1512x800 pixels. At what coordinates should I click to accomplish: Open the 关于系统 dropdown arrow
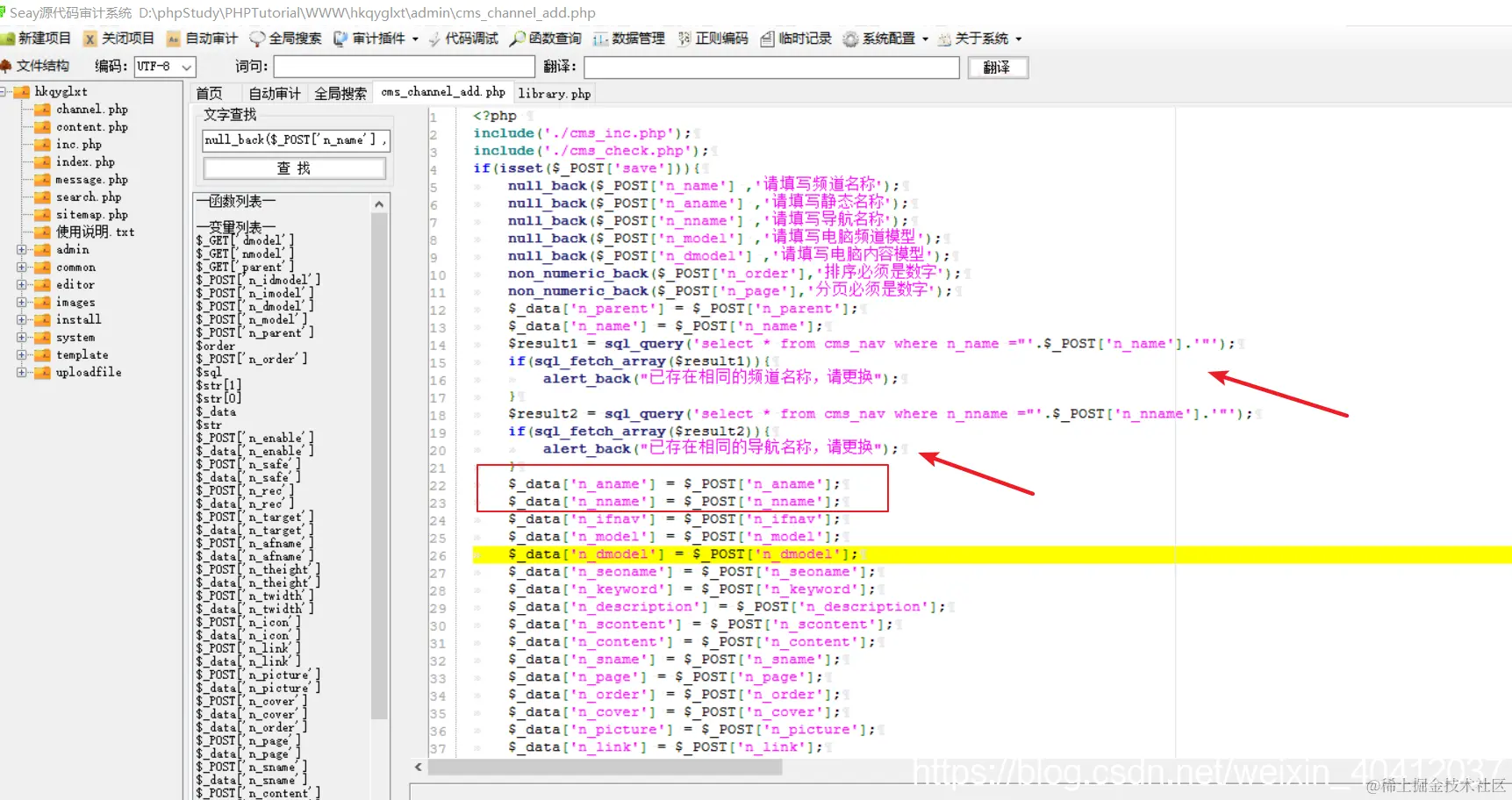point(1018,39)
